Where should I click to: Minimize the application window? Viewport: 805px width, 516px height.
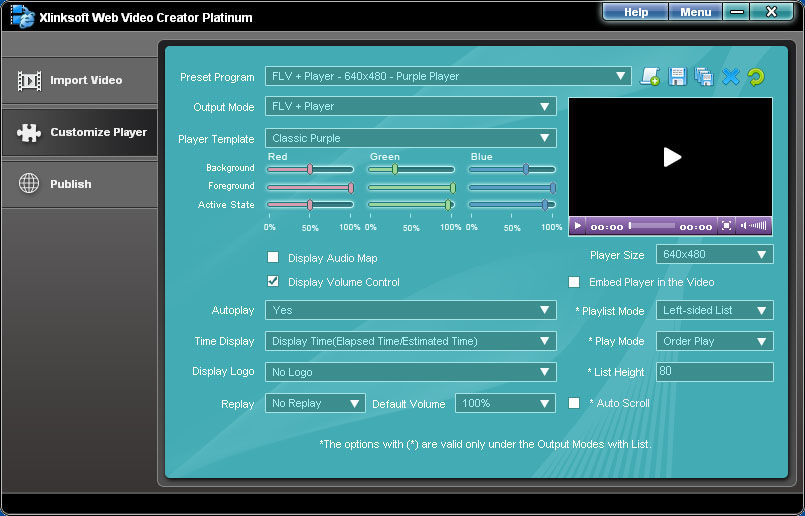coord(736,12)
